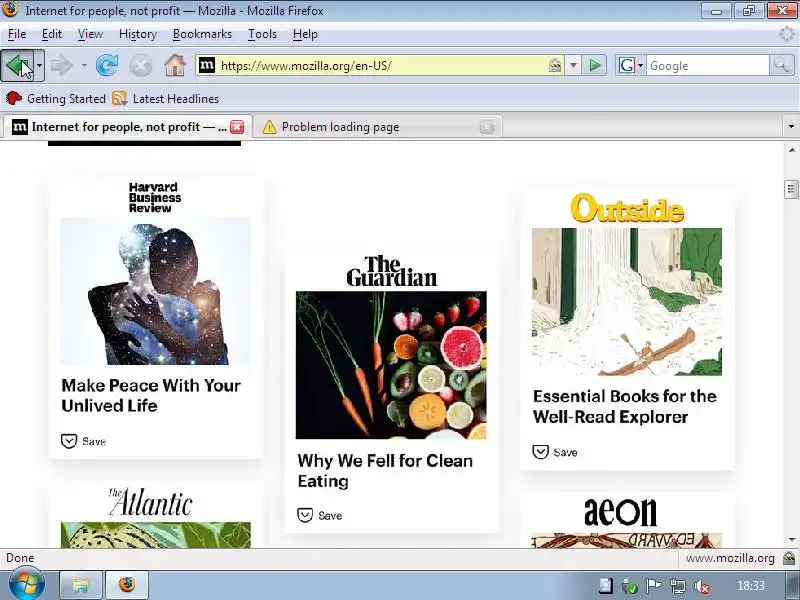
Task: Click The Atlantic logo
Action: pos(151,502)
